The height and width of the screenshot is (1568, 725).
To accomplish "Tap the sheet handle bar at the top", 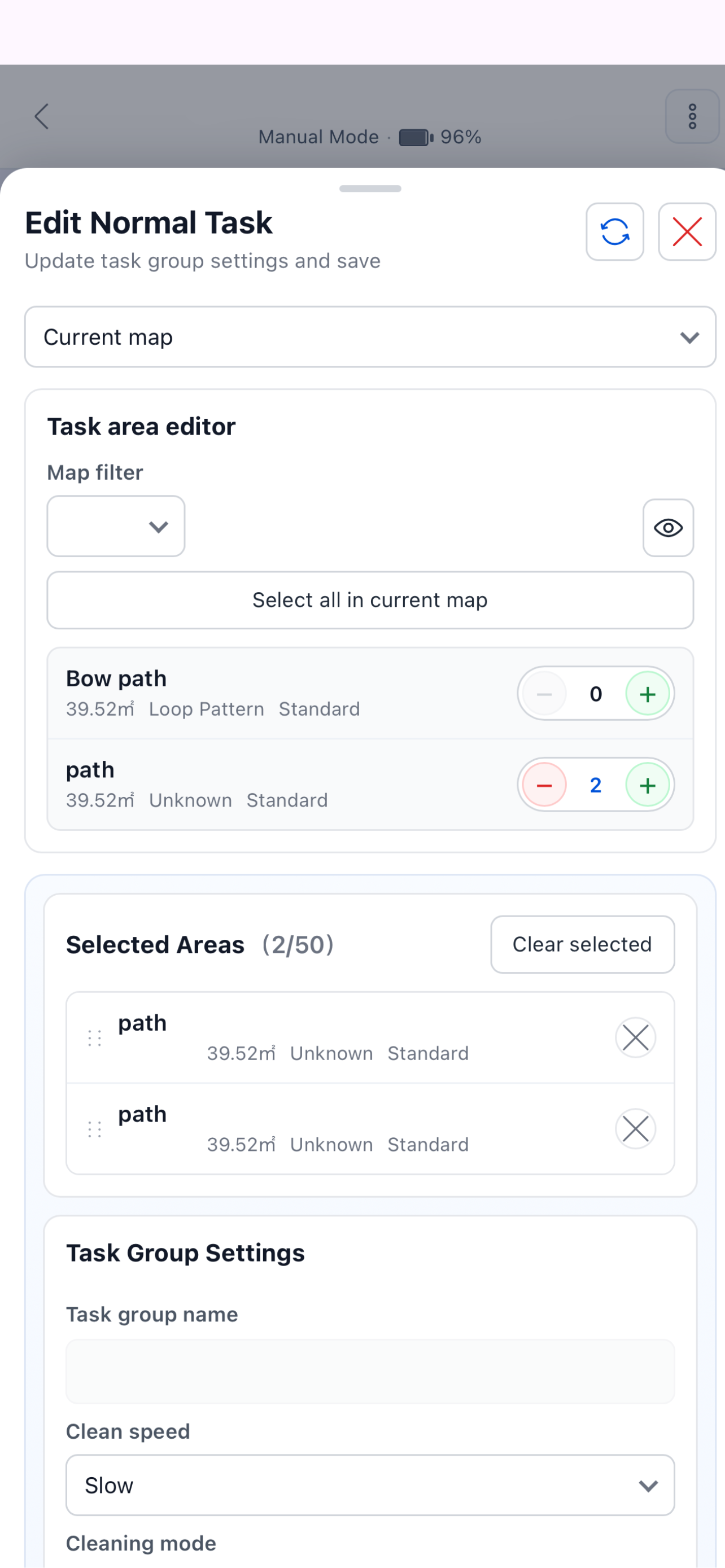I will click(370, 189).
